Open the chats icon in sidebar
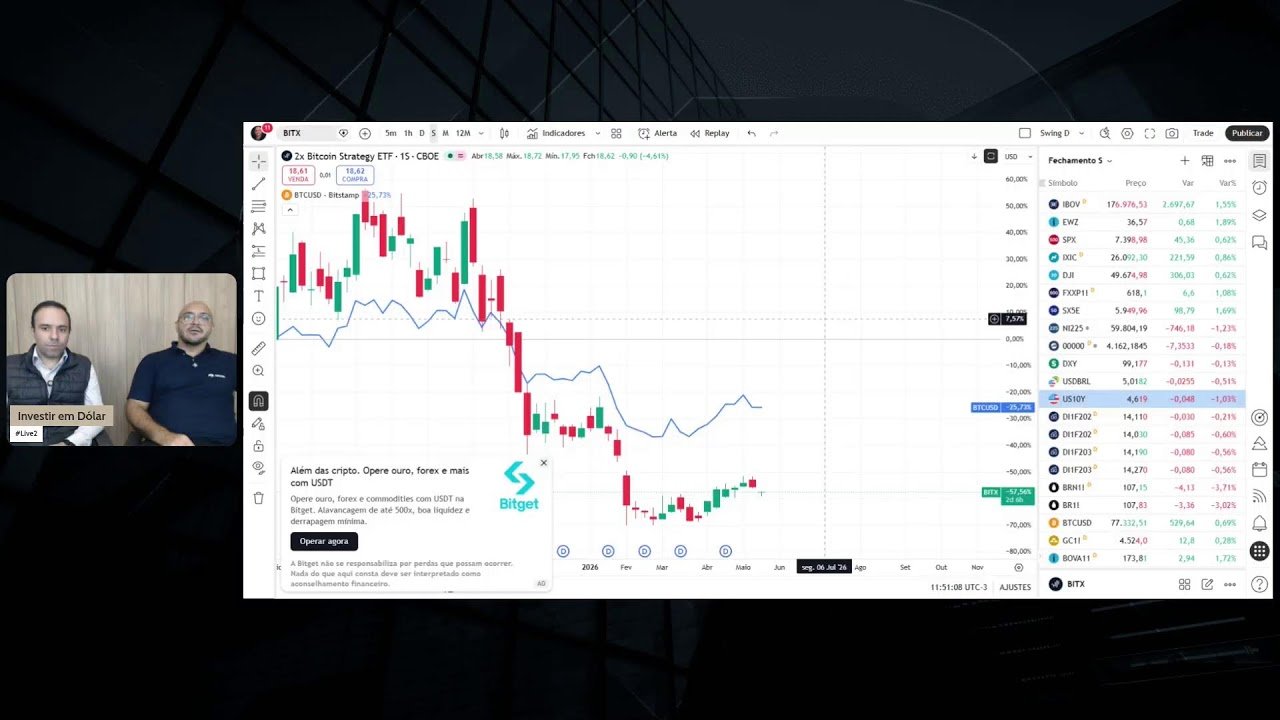Screen dimensions: 1280x720 point(1259,242)
